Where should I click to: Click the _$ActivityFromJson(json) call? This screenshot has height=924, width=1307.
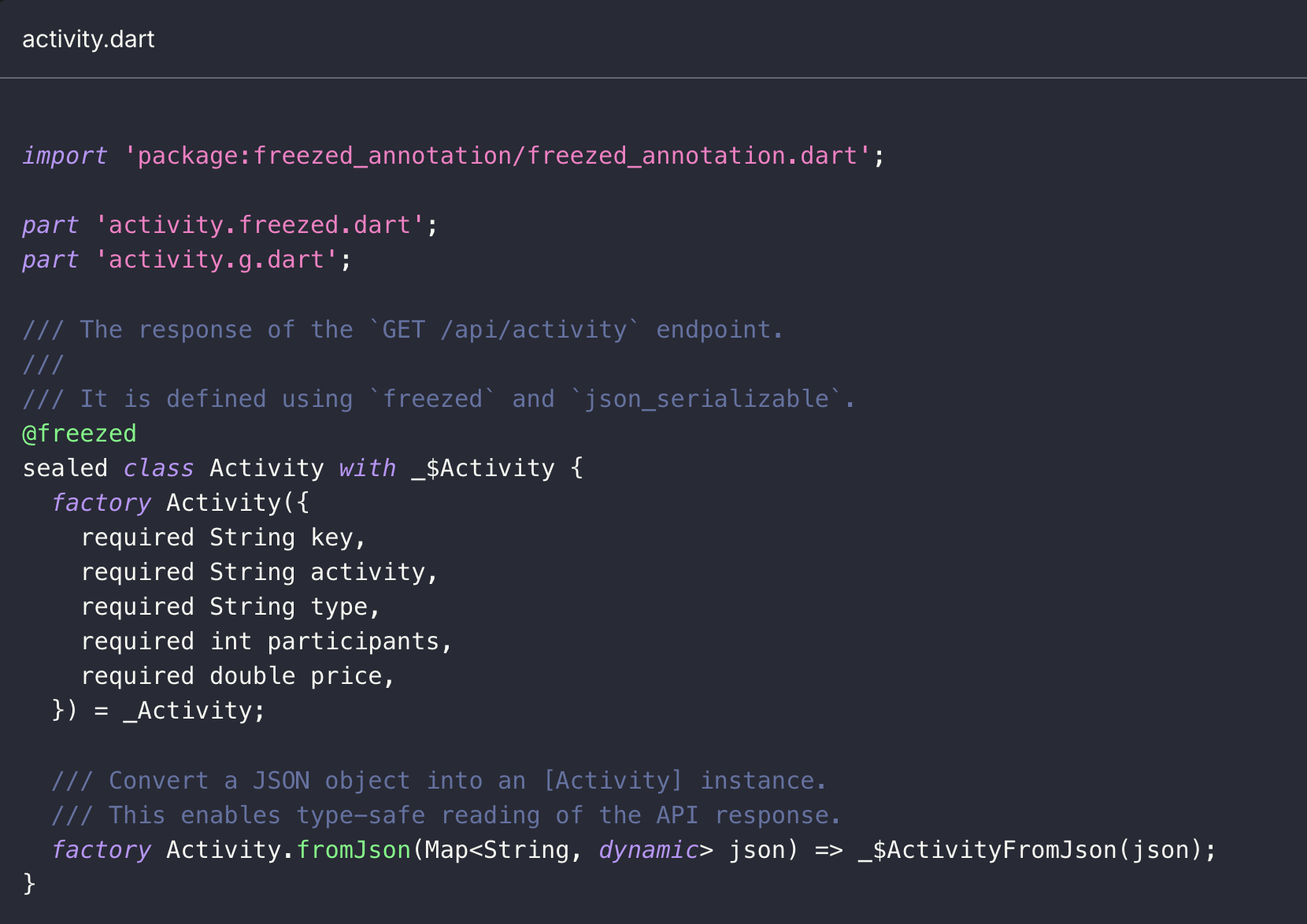click(1030, 849)
